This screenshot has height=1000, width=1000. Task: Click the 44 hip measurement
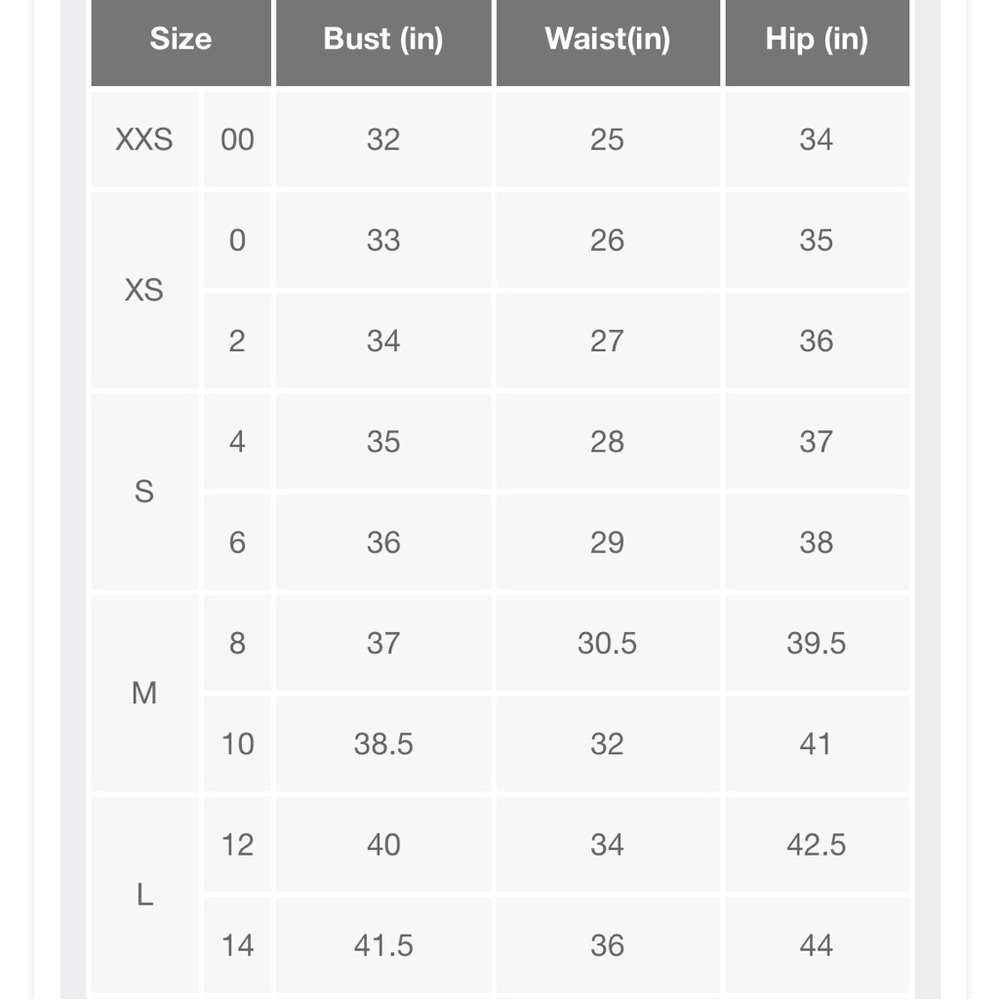(817, 945)
